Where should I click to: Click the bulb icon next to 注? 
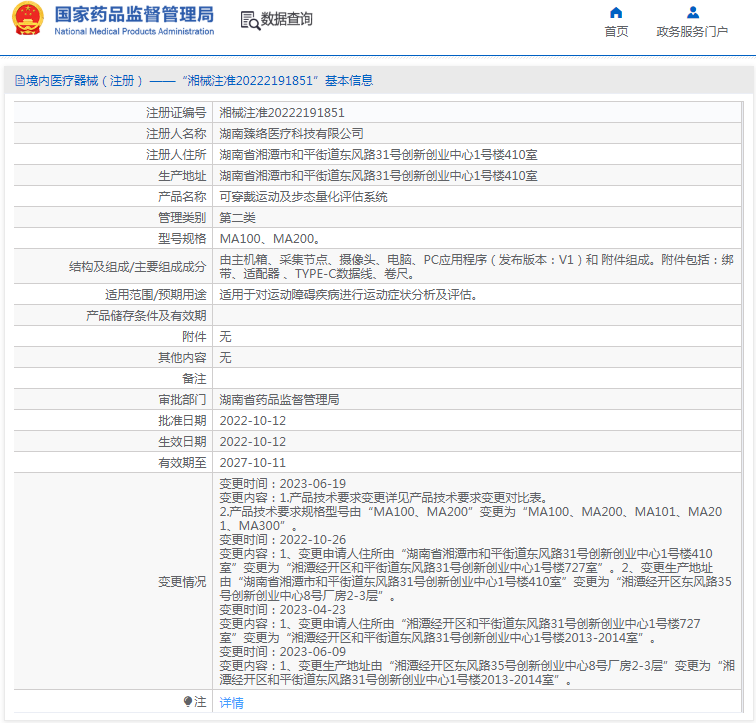(x=188, y=701)
